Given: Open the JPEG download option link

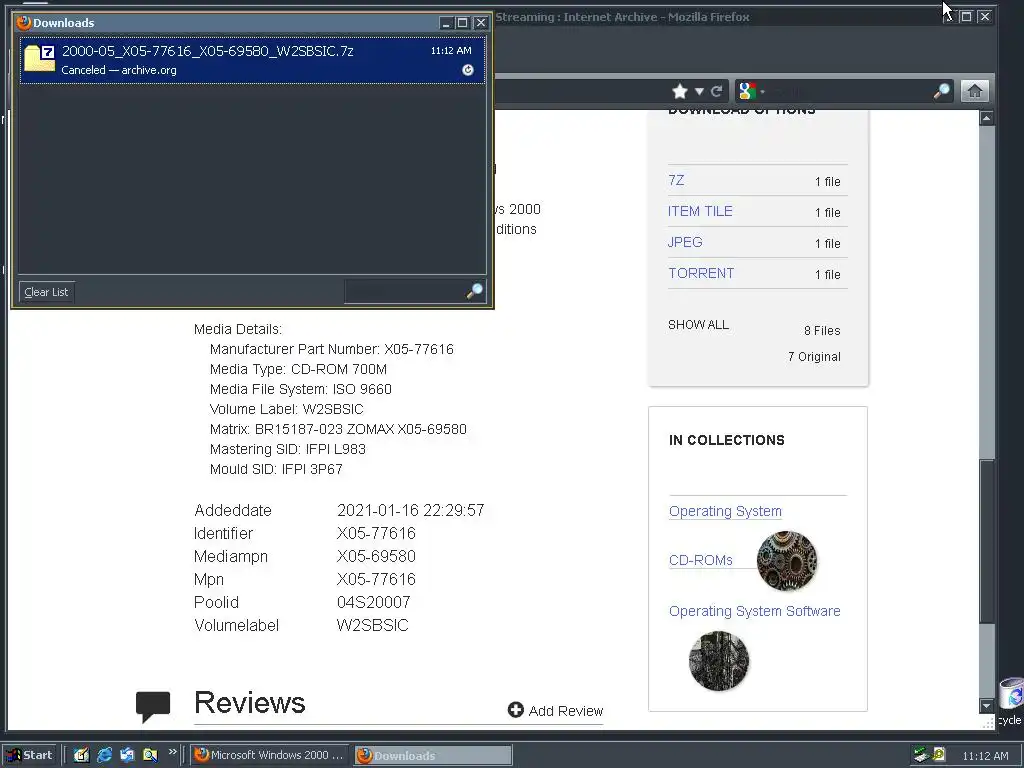Looking at the screenshot, I should 685,242.
